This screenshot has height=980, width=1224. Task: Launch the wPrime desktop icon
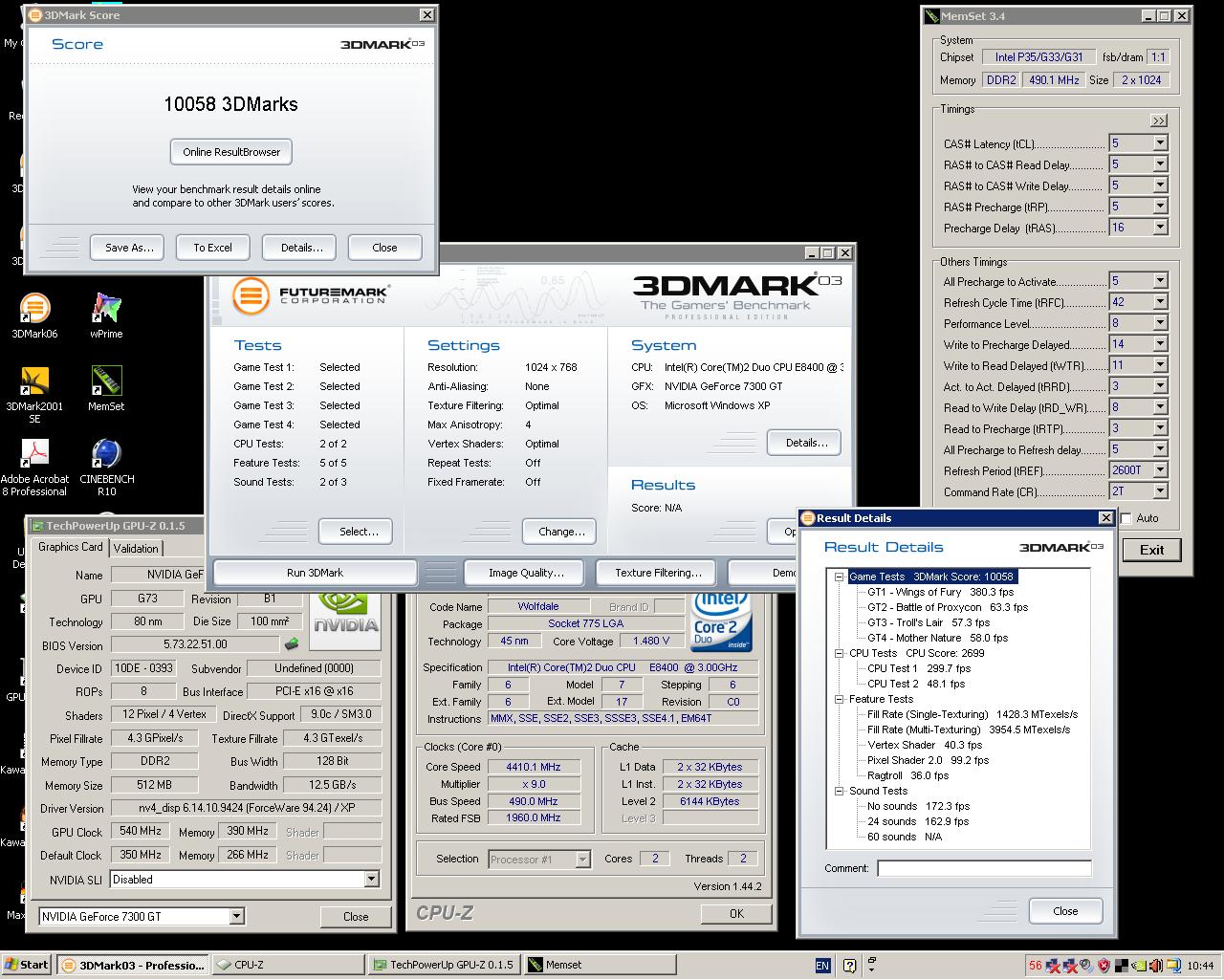point(106,316)
